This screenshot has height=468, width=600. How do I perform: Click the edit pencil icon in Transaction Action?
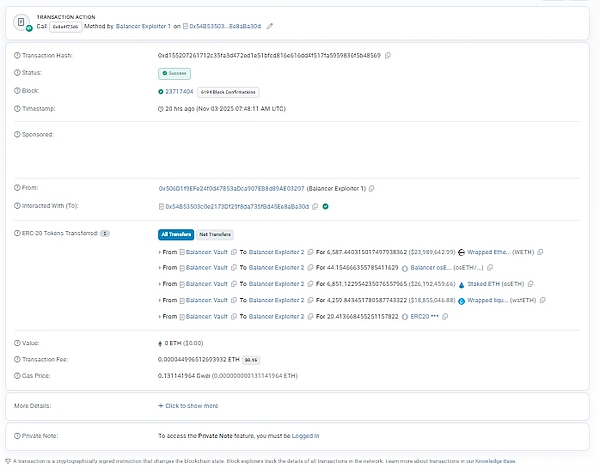click(x=269, y=24)
